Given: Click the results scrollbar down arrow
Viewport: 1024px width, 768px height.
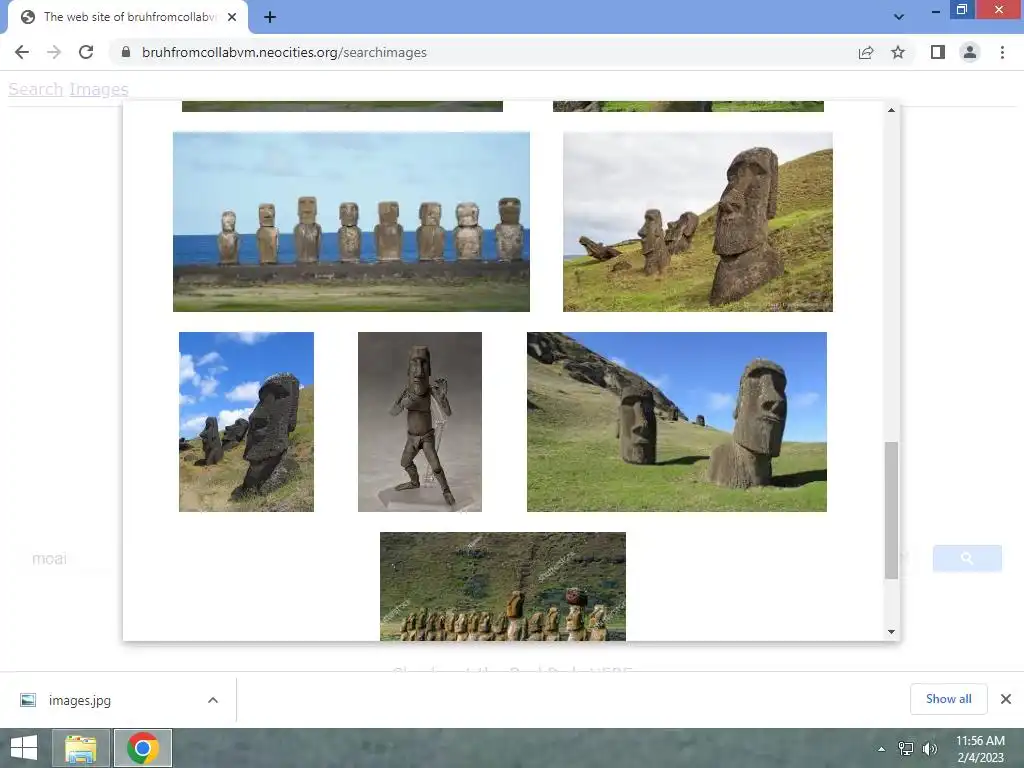Looking at the screenshot, I should pyautogui.click(x=891, y=632).
